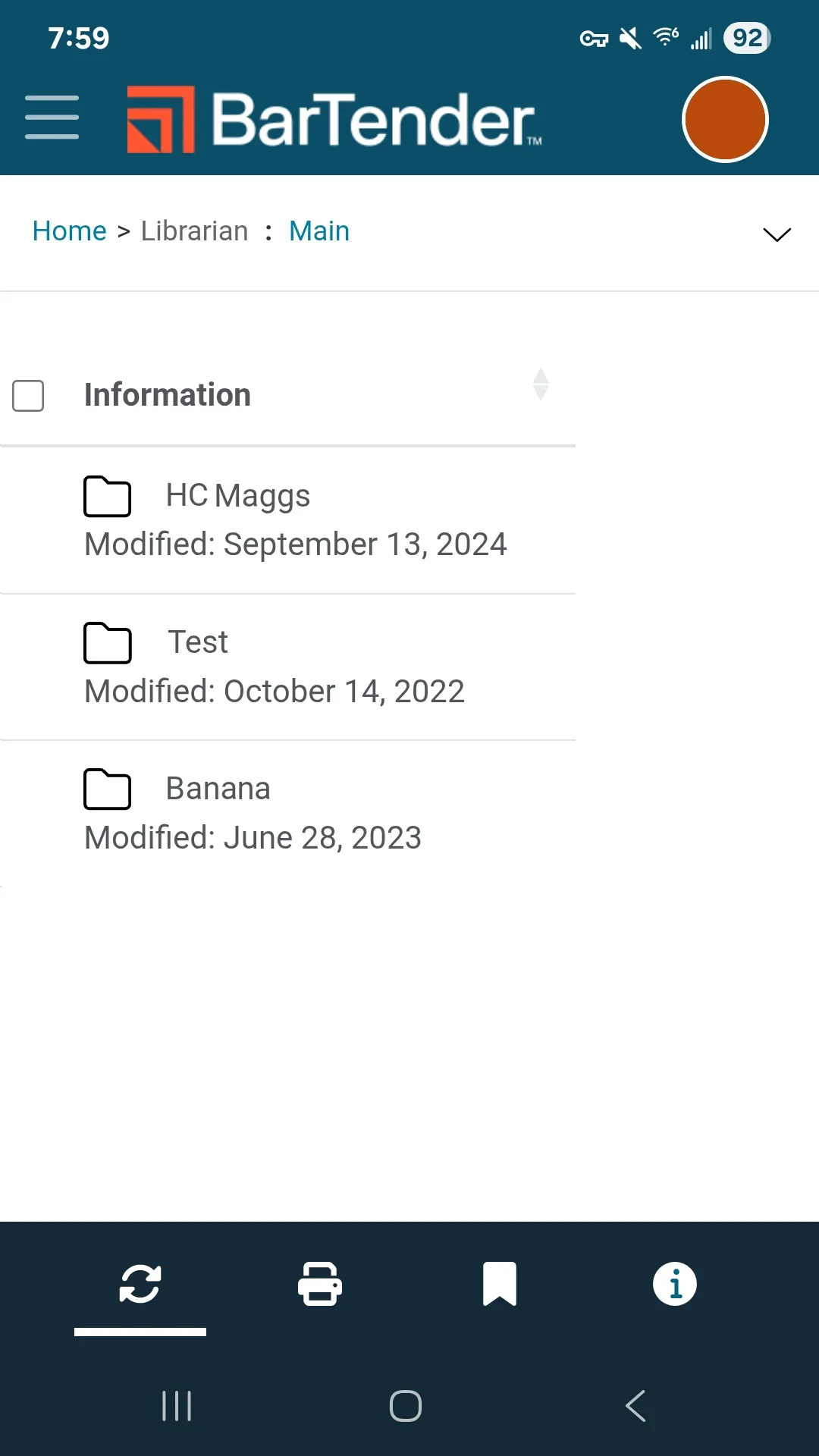Viewport: 819px width, 1456px height.
Task: Open the hamburger navigation menu
Action: (x=52, y=118)
